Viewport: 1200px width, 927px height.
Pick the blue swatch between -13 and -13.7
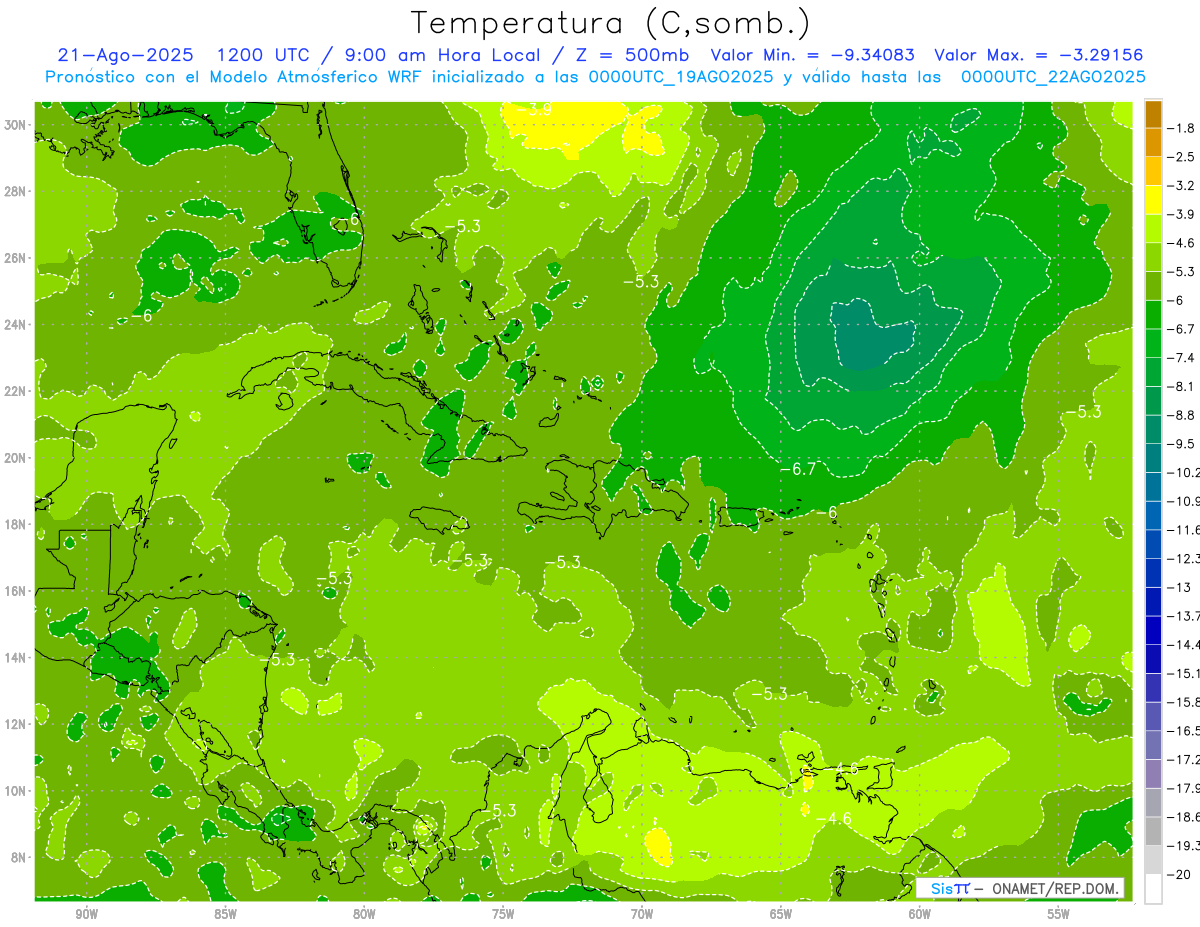click(x=1154, y=601)
